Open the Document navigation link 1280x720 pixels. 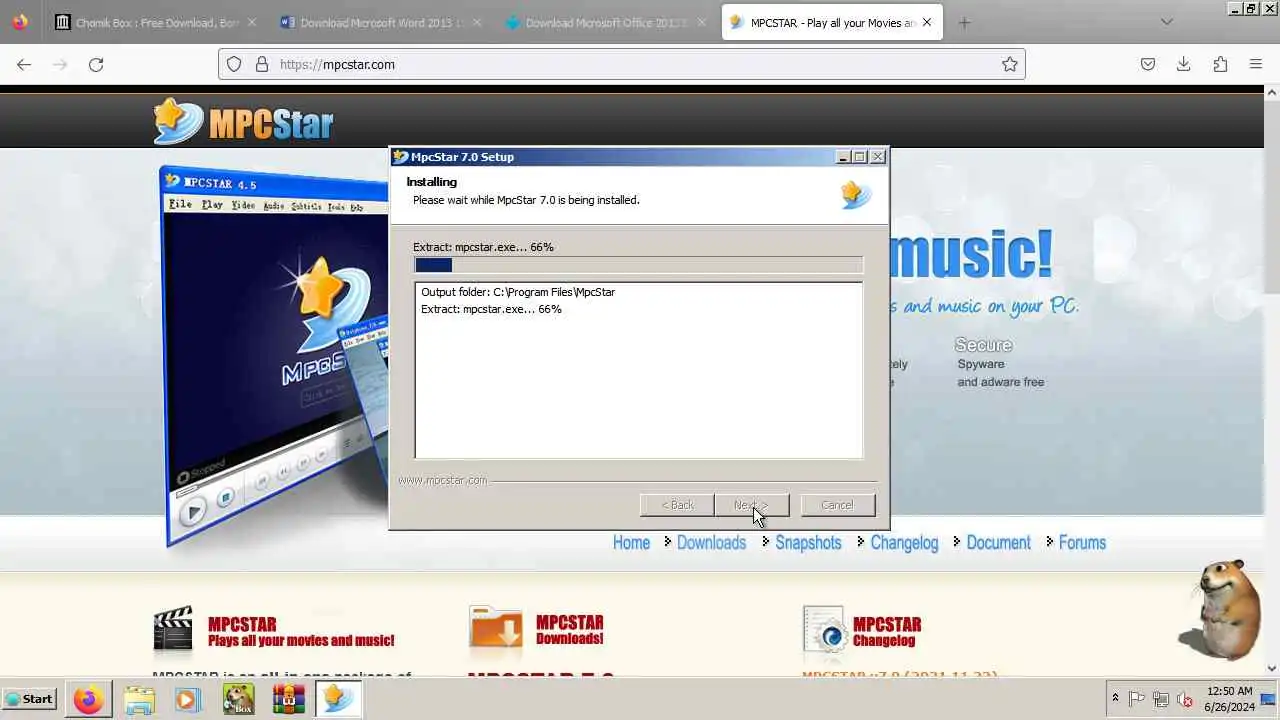(x=998, y=542)
